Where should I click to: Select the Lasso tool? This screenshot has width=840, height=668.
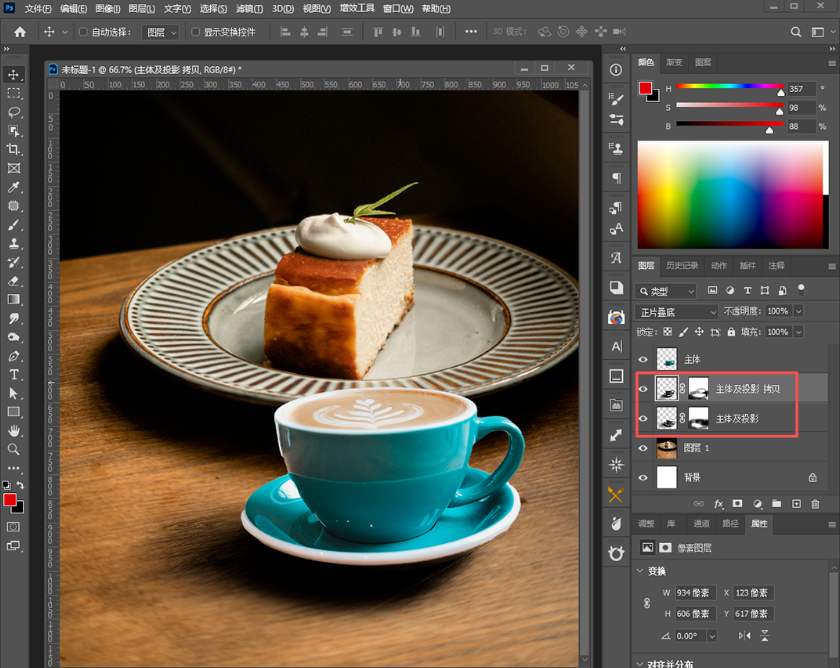(x=14, y=112)
